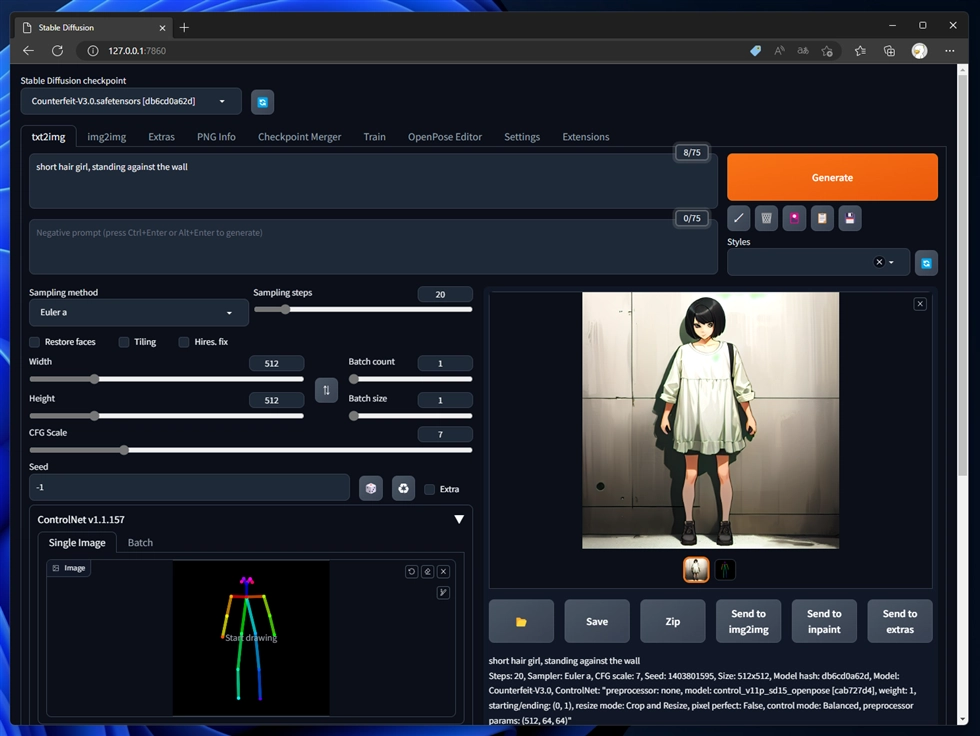Open the Stable Diffusion checkpoint dropdown
This screenshot has width=980, height=736.
coord(130,101)
